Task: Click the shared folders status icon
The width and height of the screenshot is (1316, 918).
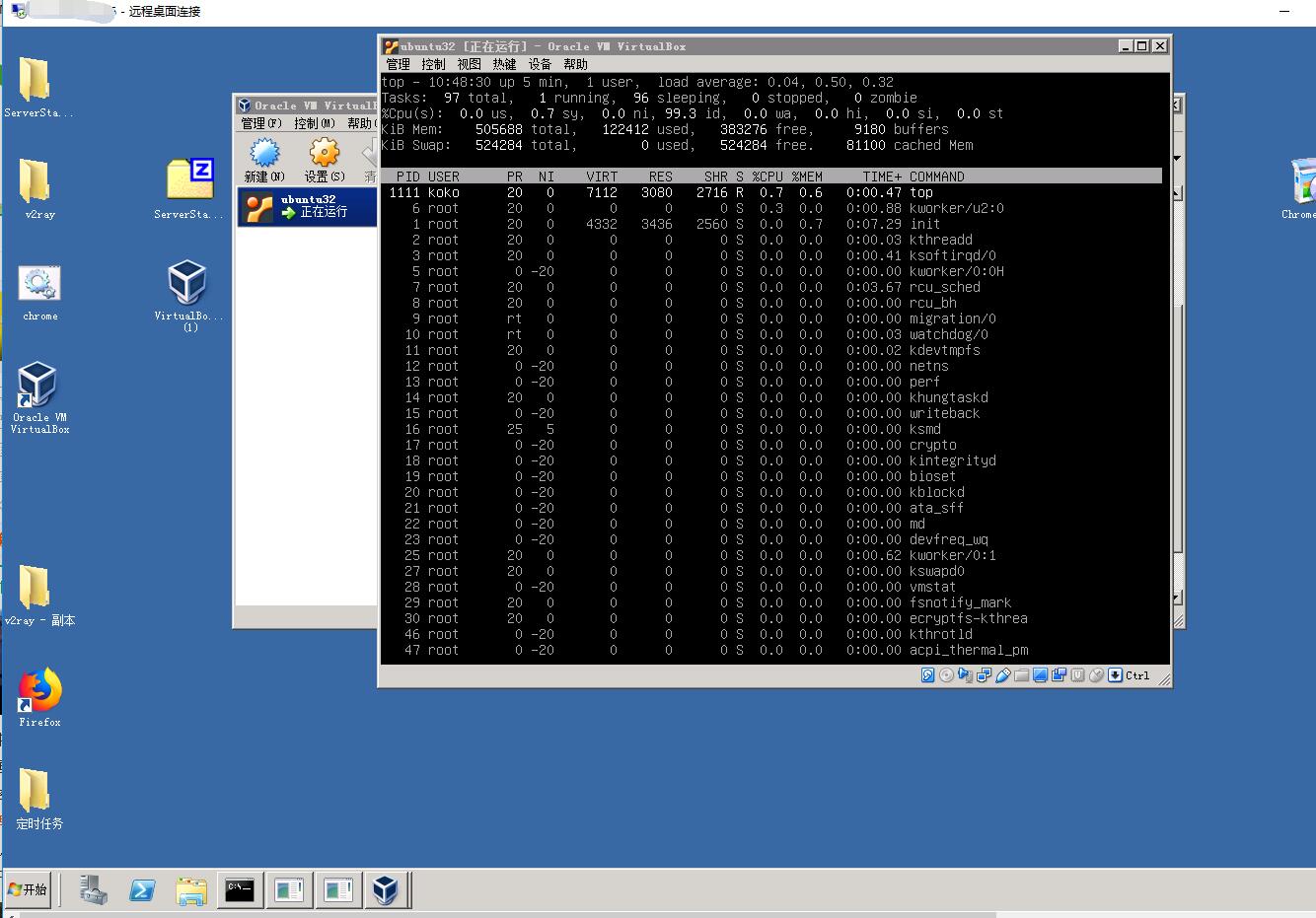Action: tap(1022, 675)
